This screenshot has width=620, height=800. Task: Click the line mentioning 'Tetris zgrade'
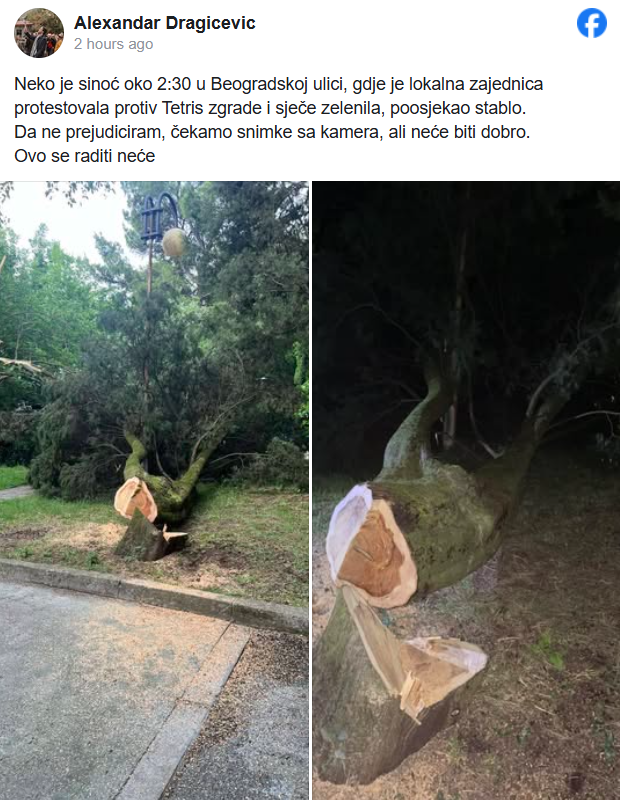[270, 108]
